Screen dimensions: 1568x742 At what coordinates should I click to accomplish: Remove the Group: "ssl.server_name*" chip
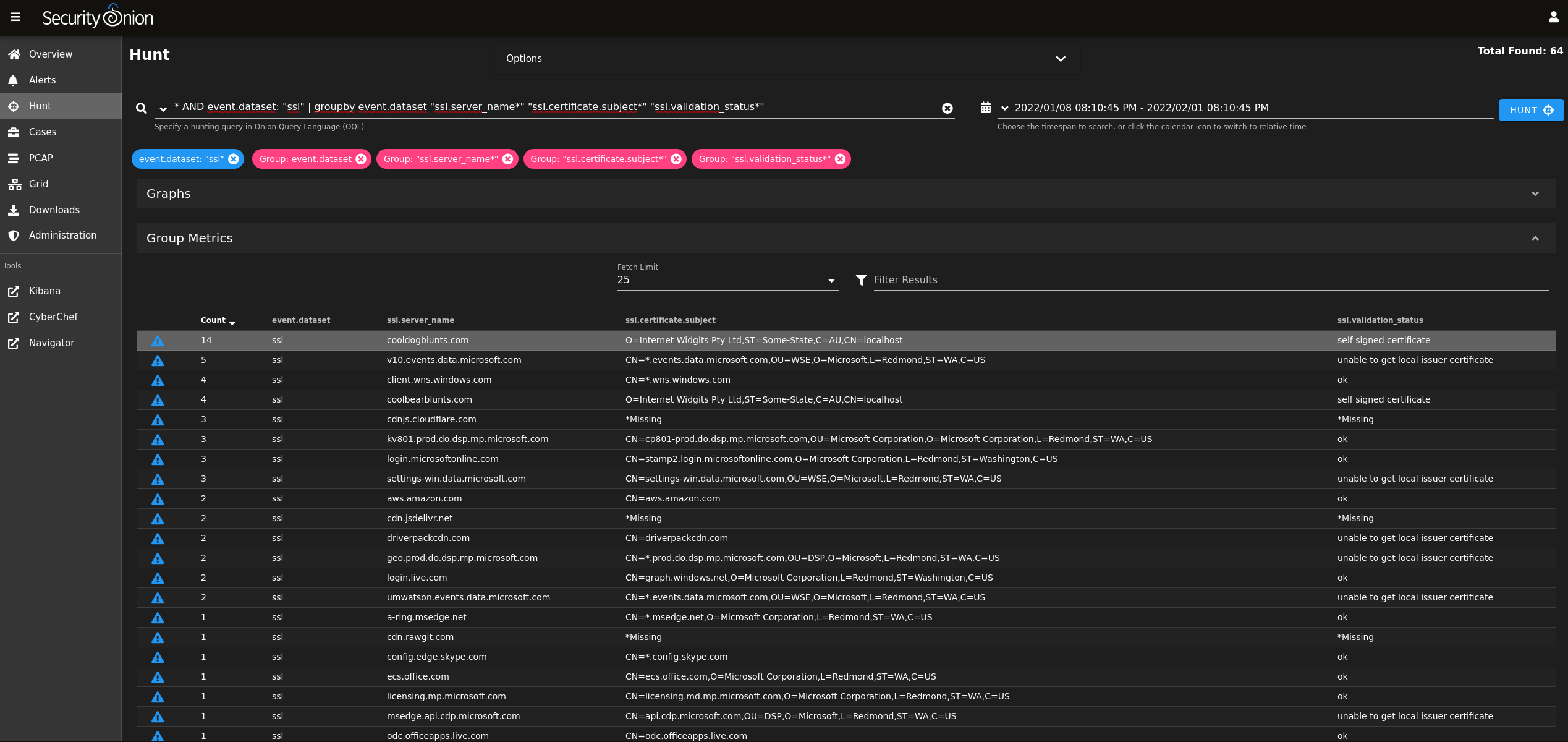coord(507,159)
